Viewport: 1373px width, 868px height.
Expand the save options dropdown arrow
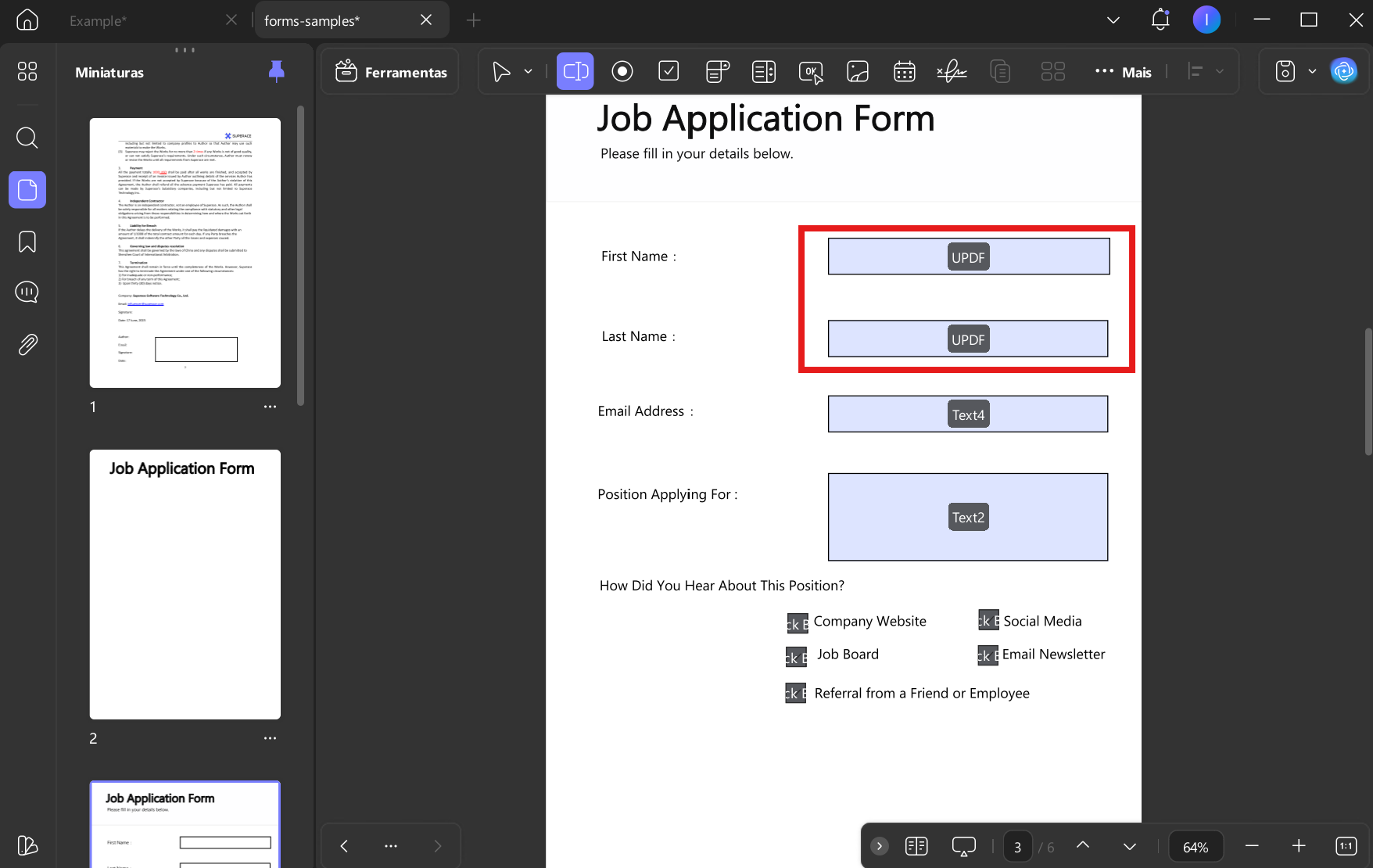(x=1313, y=72)
